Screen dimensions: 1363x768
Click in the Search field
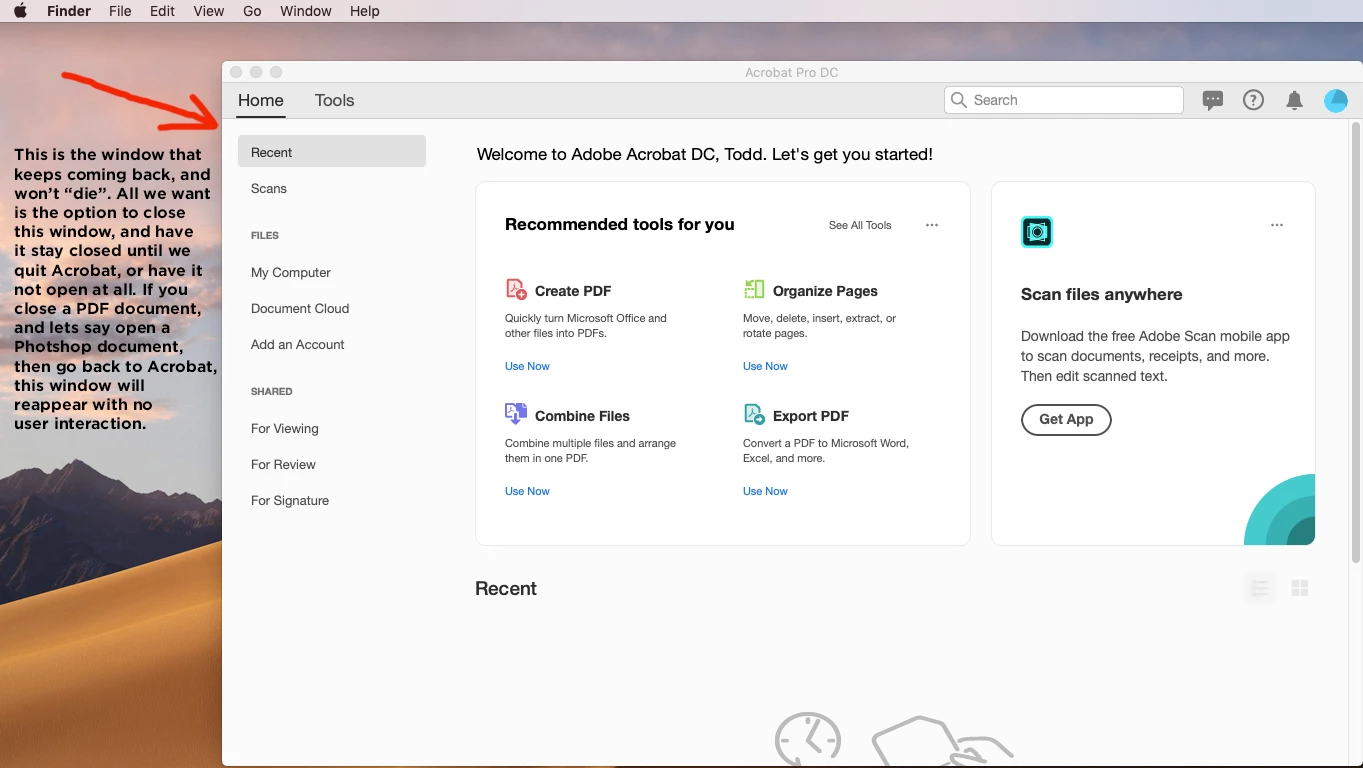(x=1064, y=100)
